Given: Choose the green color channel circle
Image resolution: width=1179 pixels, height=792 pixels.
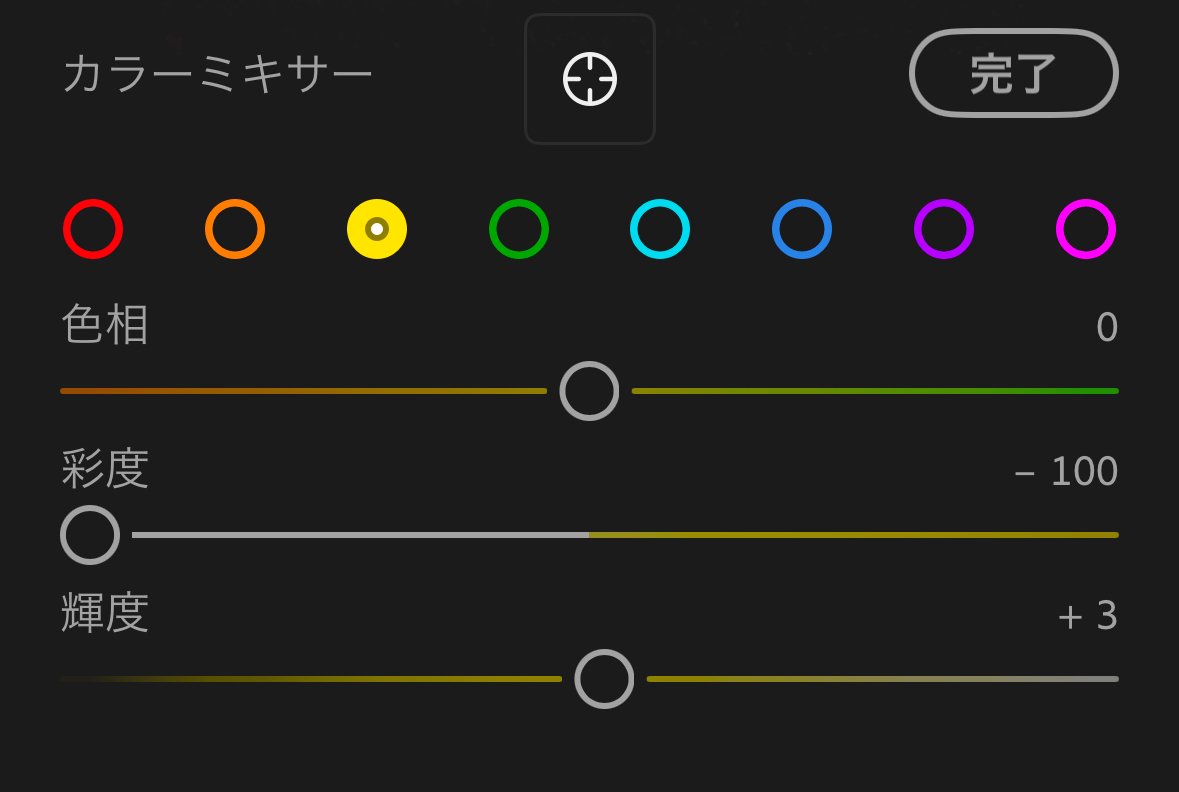Looking at the screenshot, I should pos(519,229).
